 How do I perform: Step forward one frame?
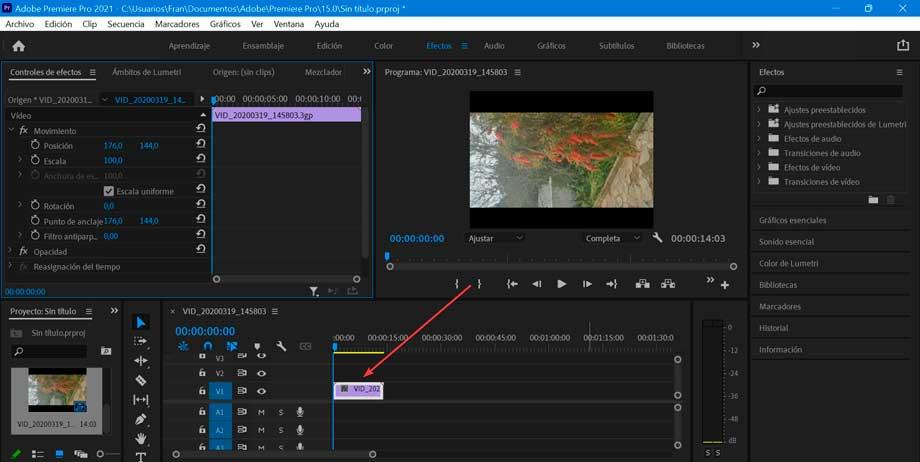click(587, 284)
